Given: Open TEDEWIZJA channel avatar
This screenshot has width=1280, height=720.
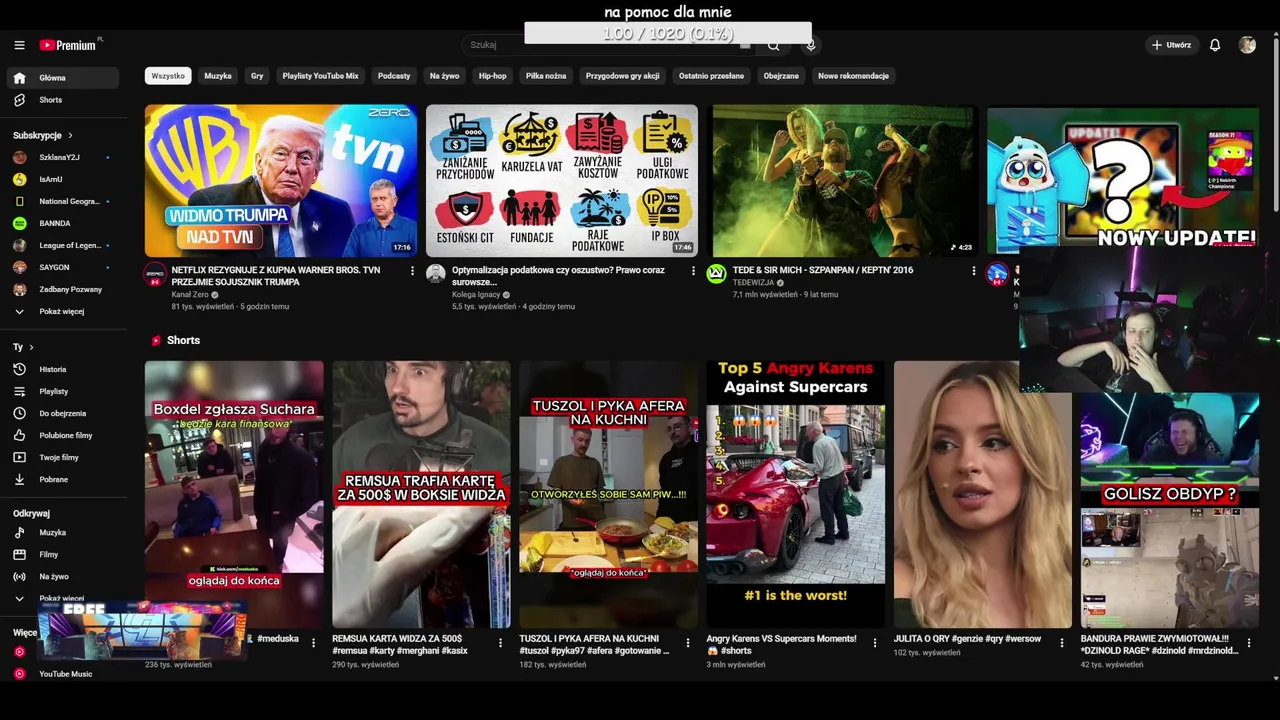Looking at the screenshot, I should coord(716,274).
